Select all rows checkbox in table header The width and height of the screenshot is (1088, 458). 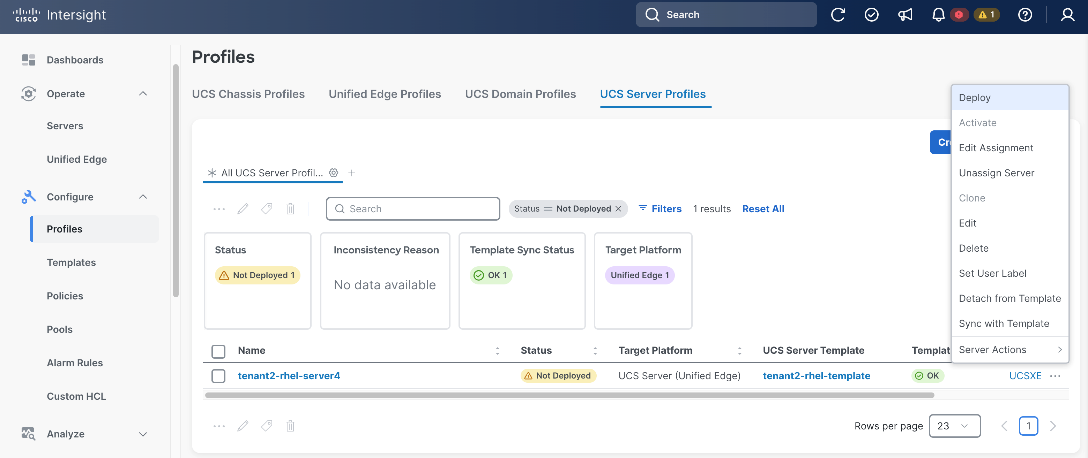pyautogui.click(x=219, y=351)
